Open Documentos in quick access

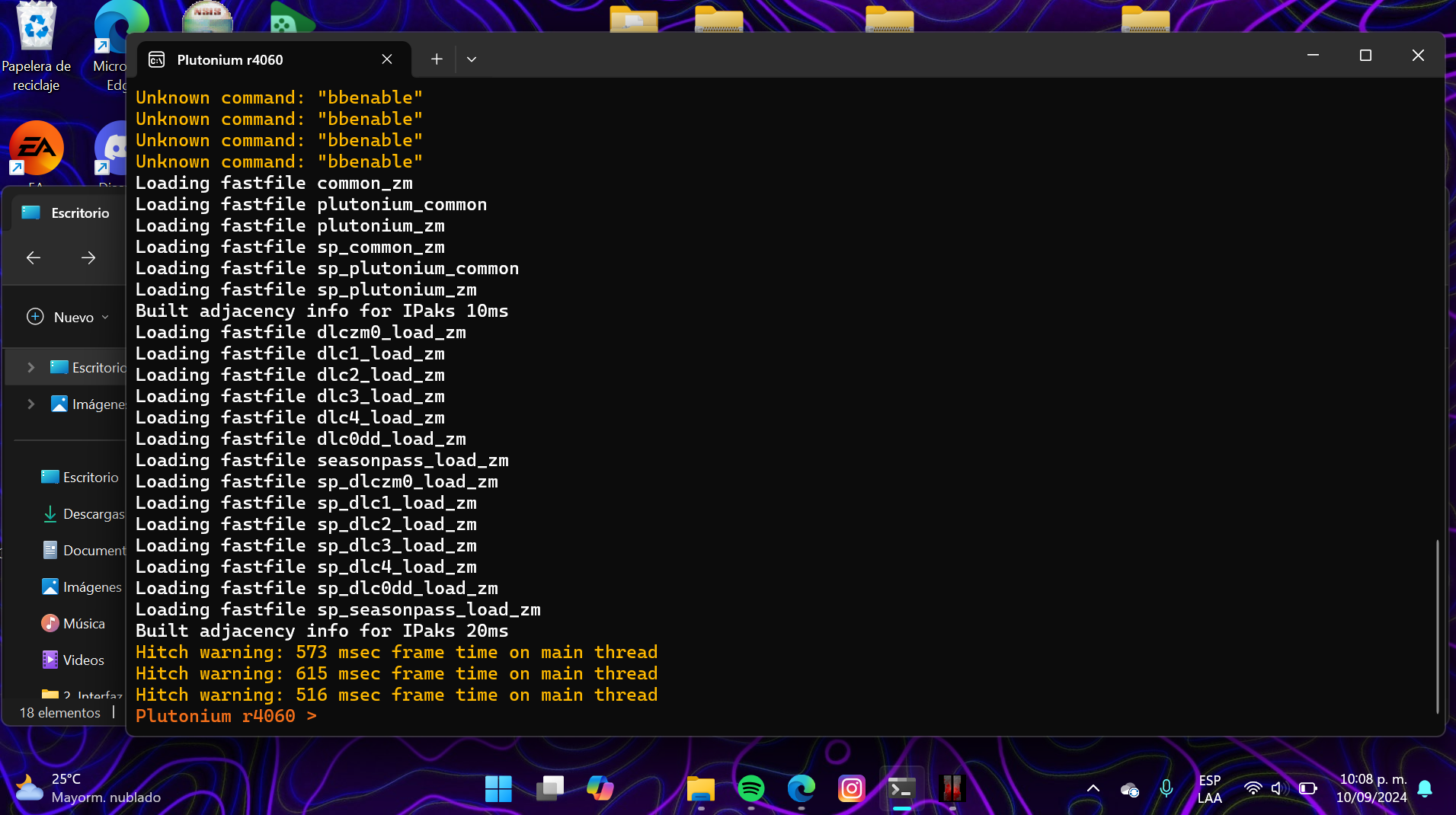point(82,551)
